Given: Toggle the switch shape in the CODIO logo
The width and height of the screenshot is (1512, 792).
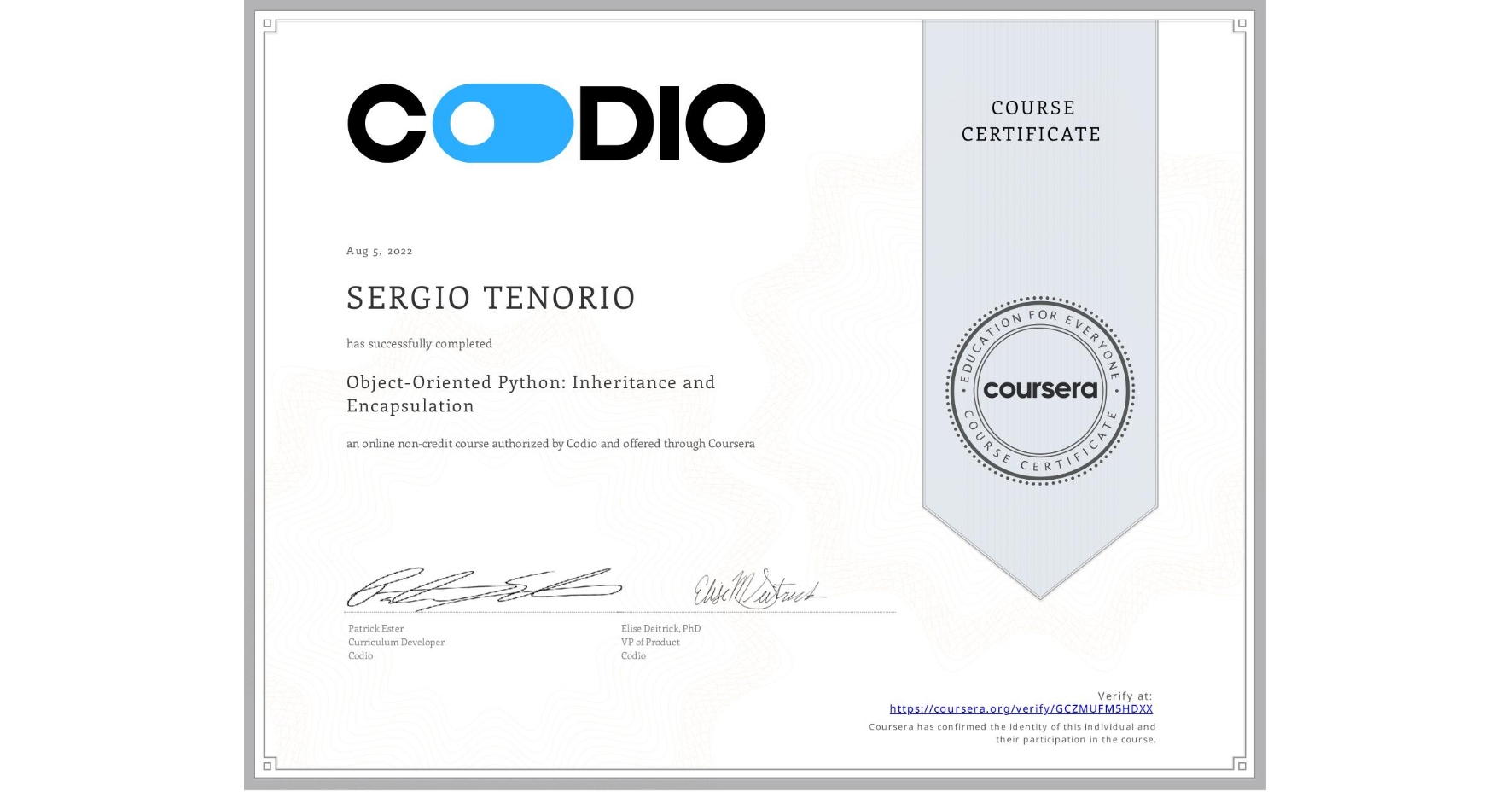Looking at the screenshot, I should (503, 125).
